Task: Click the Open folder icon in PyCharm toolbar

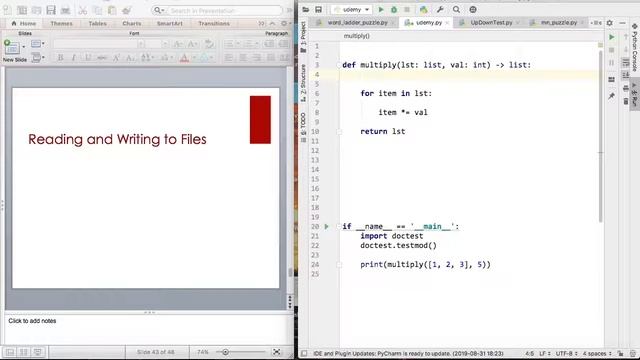Action: 305,9
